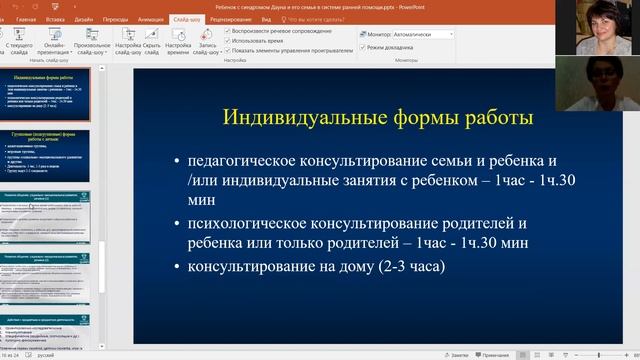This screenshot has height=360, width=640.
Task: Click the bullet starting педагогическое консультирование
Action: pos(381,180)
